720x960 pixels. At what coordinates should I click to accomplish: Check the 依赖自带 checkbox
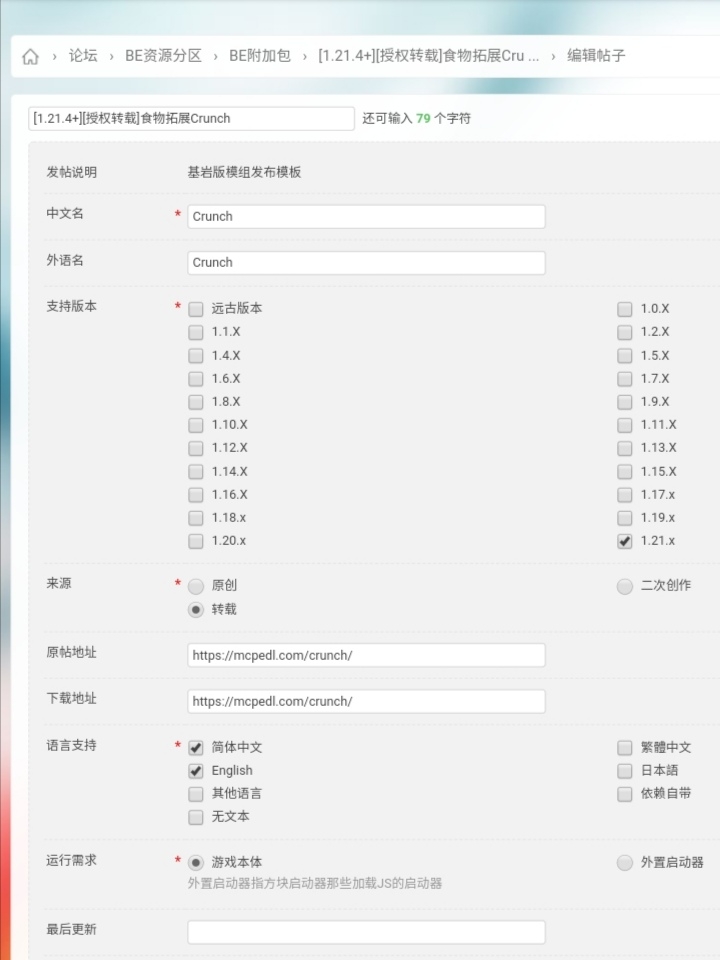[x=624, y=794]
